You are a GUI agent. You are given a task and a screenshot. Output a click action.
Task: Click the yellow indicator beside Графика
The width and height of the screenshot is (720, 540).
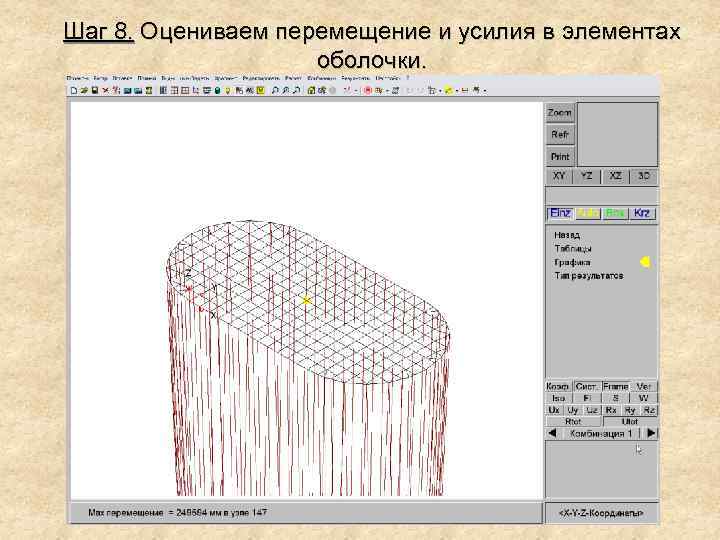pos(645,262)
